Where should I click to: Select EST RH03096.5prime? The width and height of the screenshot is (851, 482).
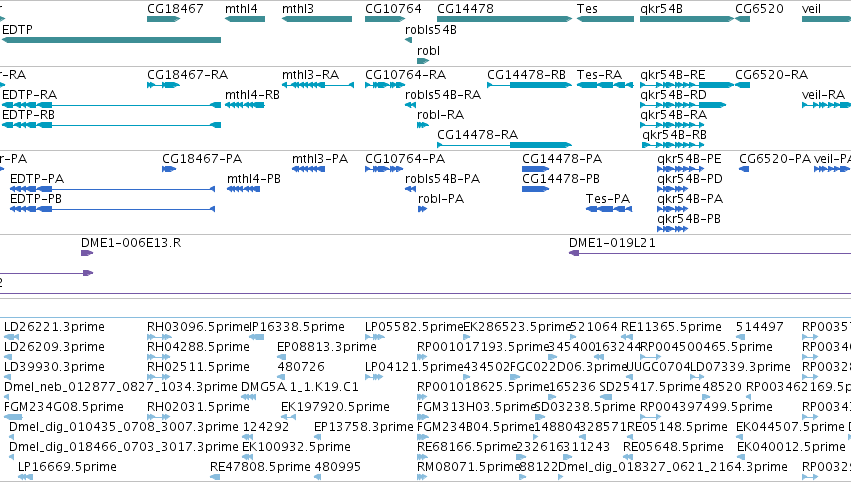pos(198,327)
